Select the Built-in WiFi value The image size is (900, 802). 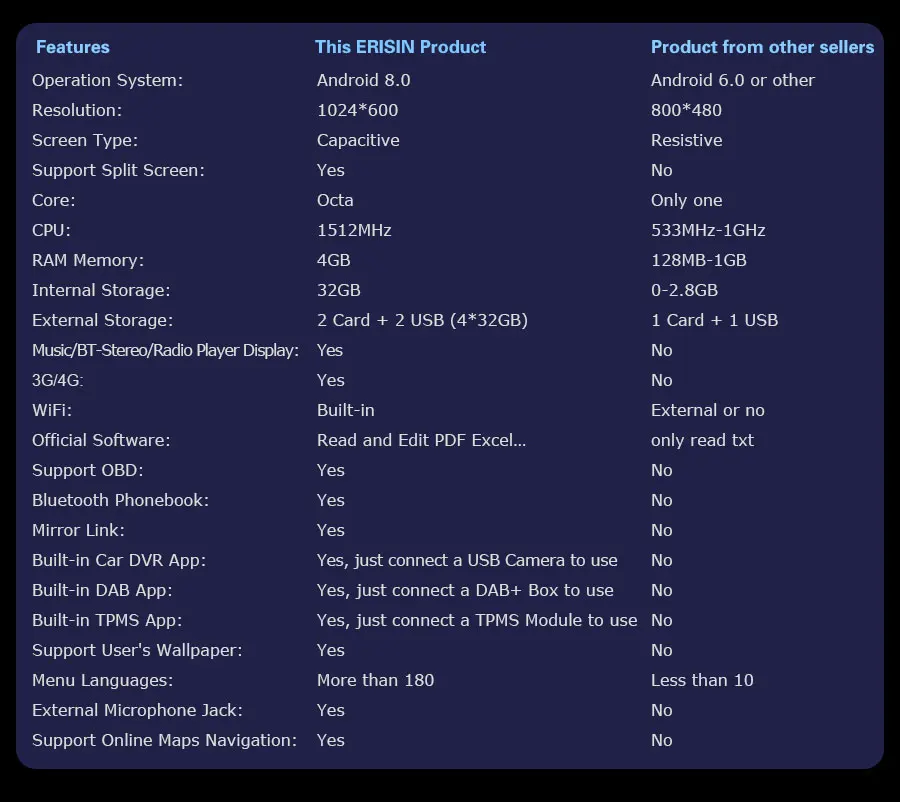346,410
